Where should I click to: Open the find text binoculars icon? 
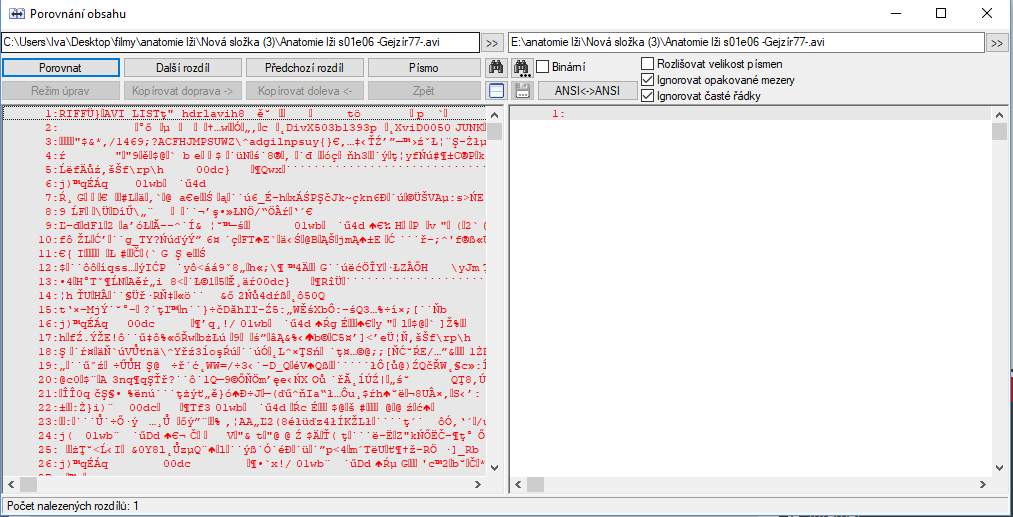[496, 67]
